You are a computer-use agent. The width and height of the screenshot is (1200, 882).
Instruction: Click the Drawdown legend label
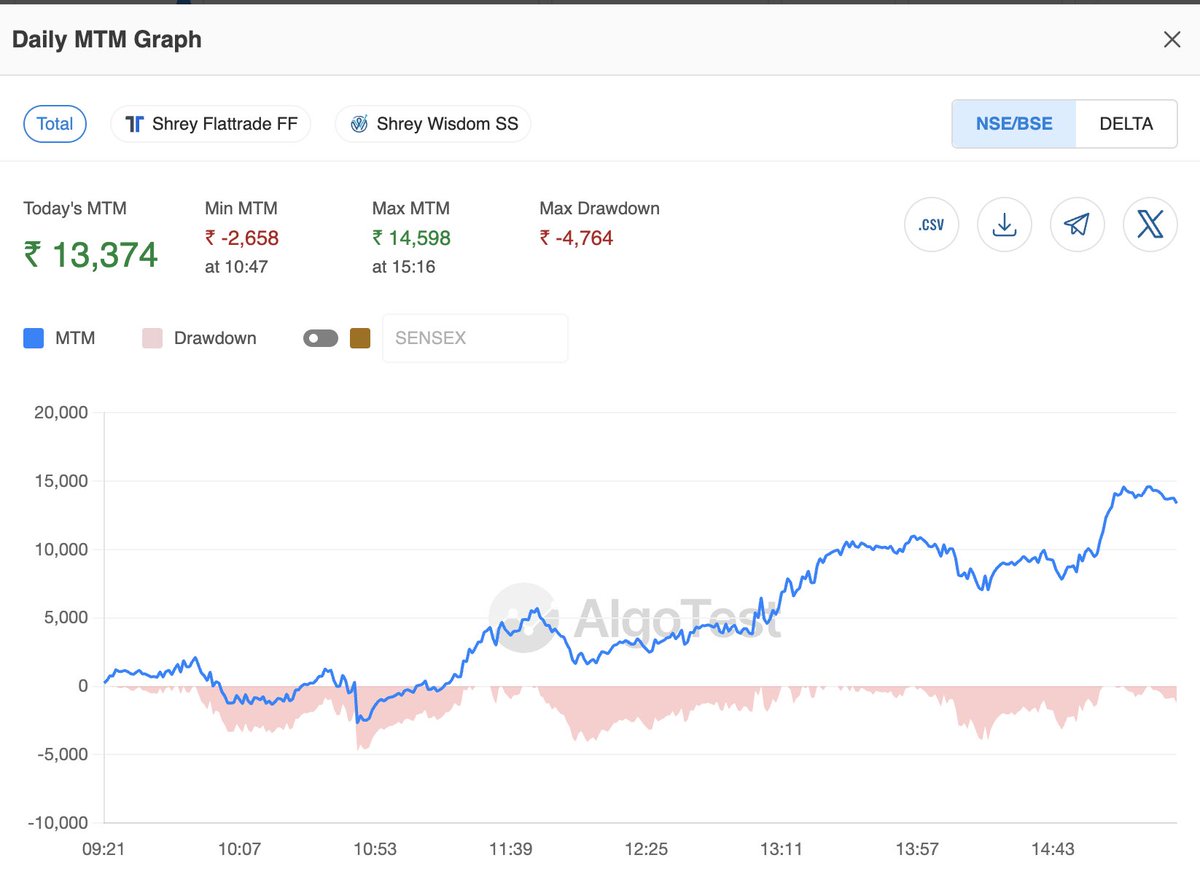tap(215, 338)
